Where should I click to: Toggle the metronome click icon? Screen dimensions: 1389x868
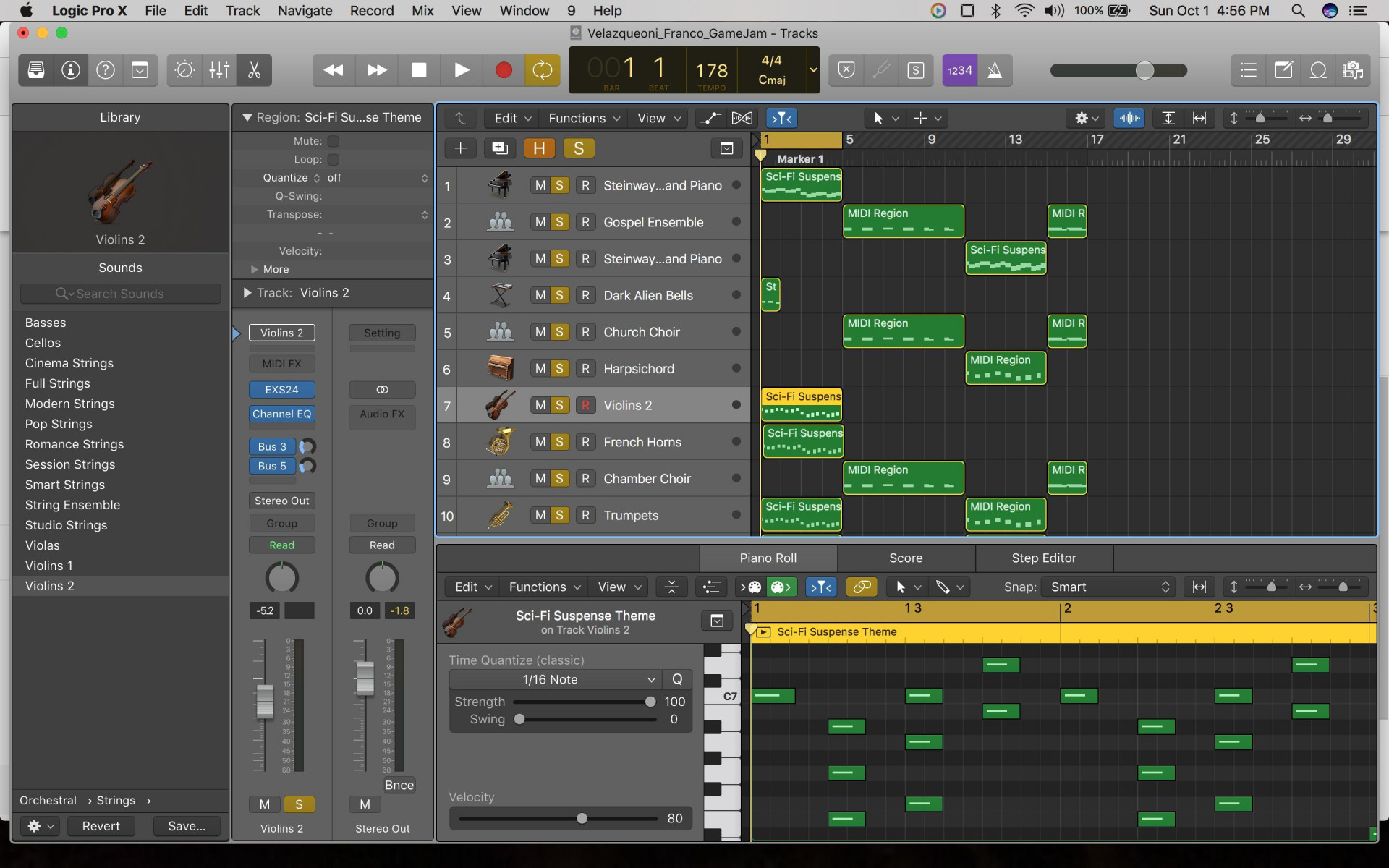(995, 70)
